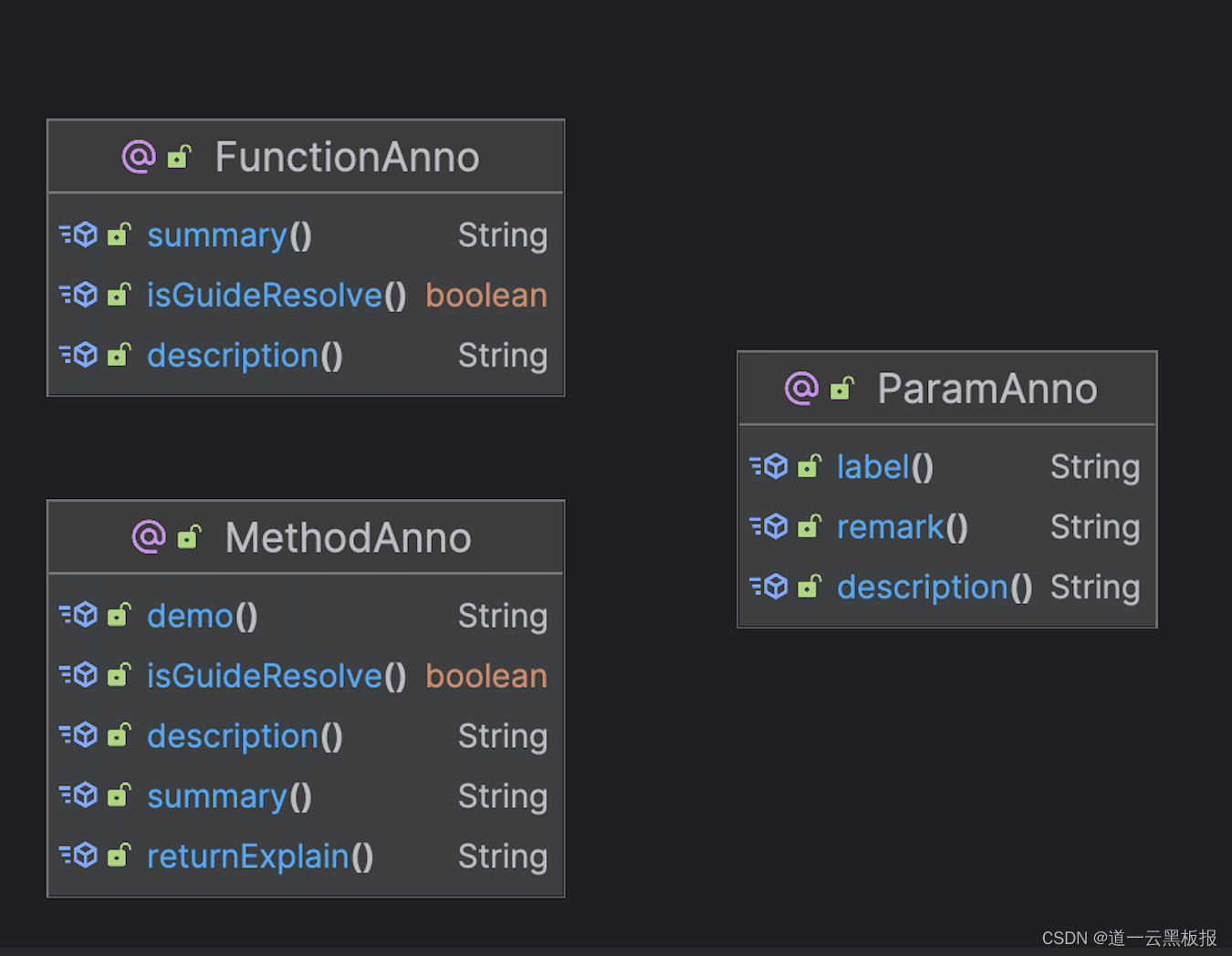The height and width of the screenshot is (956, 1232).
Task: Click the green lock icon beside FunctionAnno title
Action: point(180,158)
